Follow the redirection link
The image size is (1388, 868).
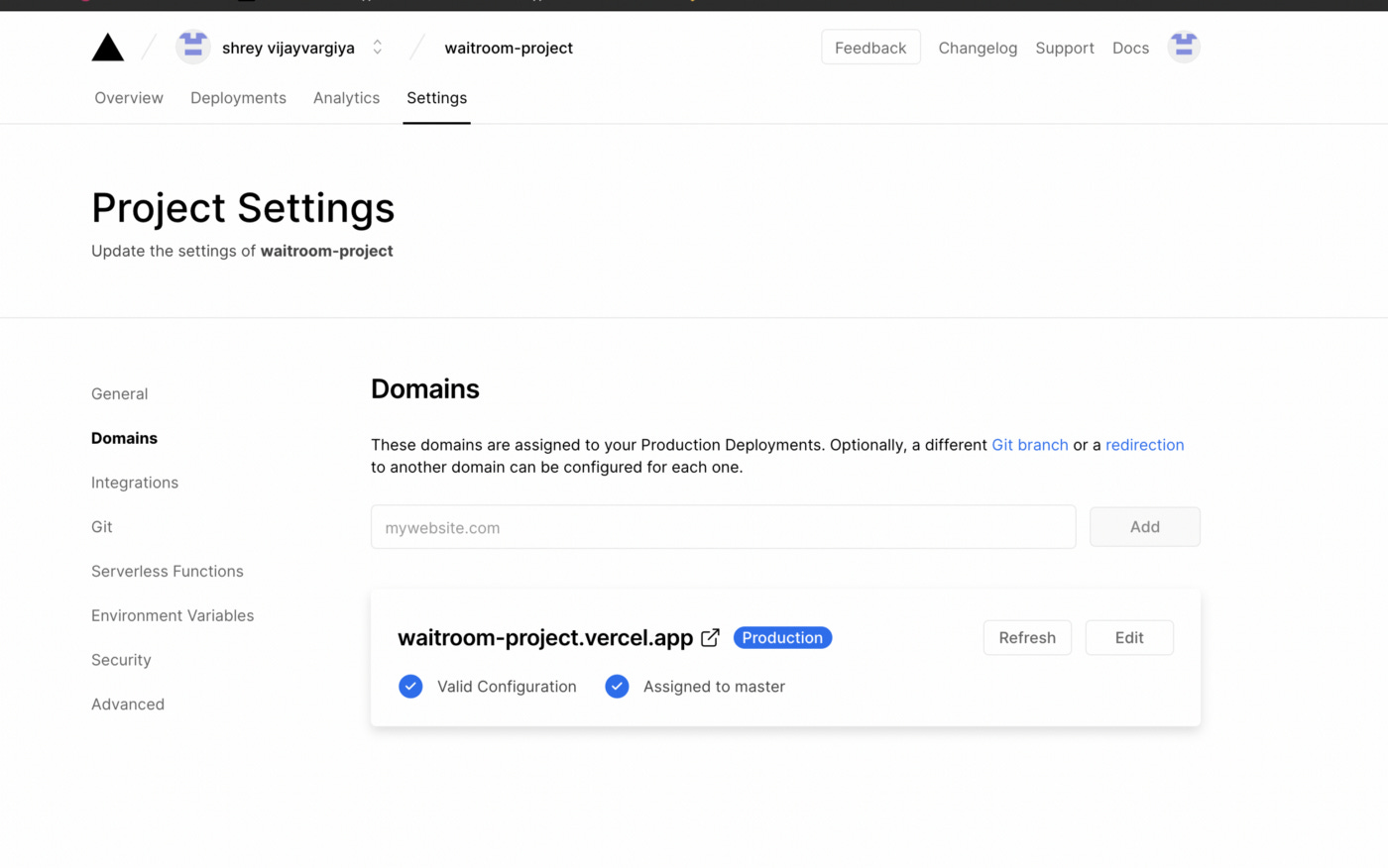click(1145, 445)
